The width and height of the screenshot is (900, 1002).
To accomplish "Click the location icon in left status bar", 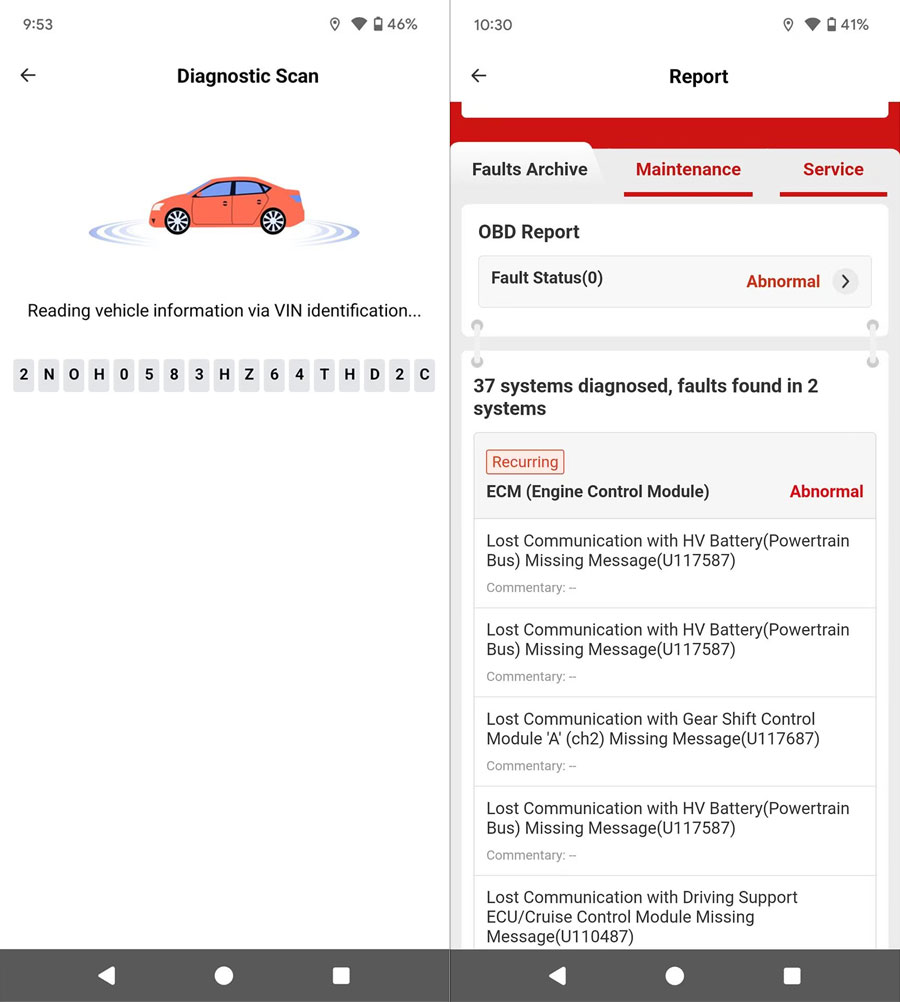I will click(335, 23).
